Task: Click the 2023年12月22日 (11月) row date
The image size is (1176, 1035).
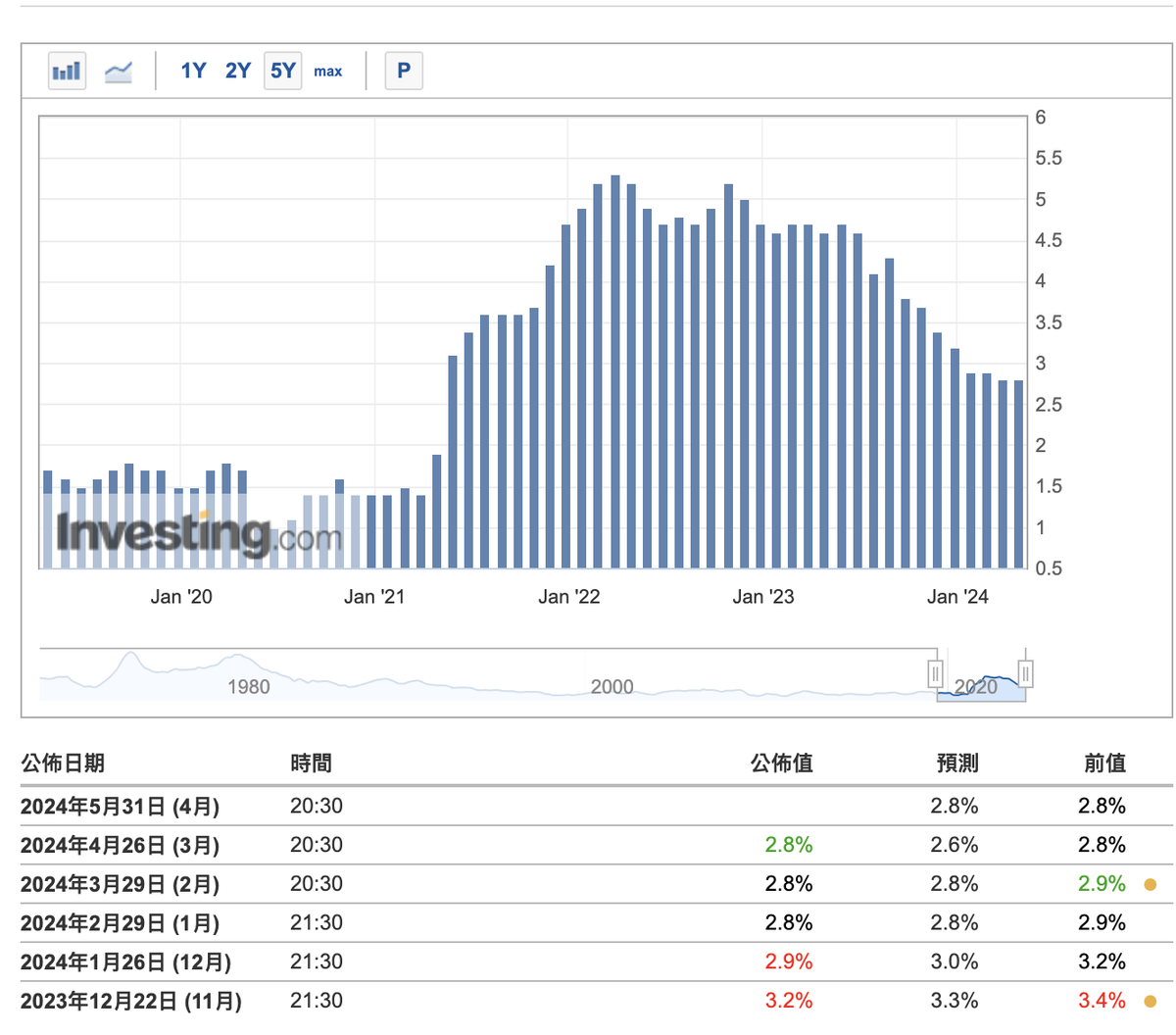Action: click(x=131, y=1001)
